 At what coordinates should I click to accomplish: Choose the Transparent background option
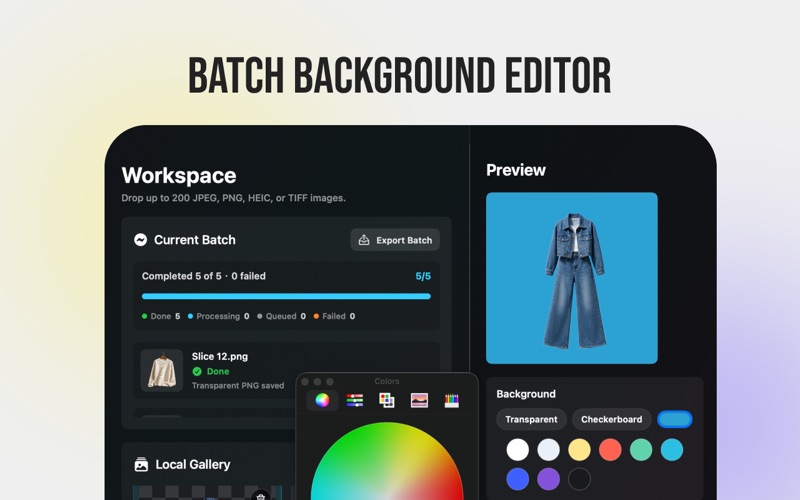pyautogui.click(x=531, y=419)
